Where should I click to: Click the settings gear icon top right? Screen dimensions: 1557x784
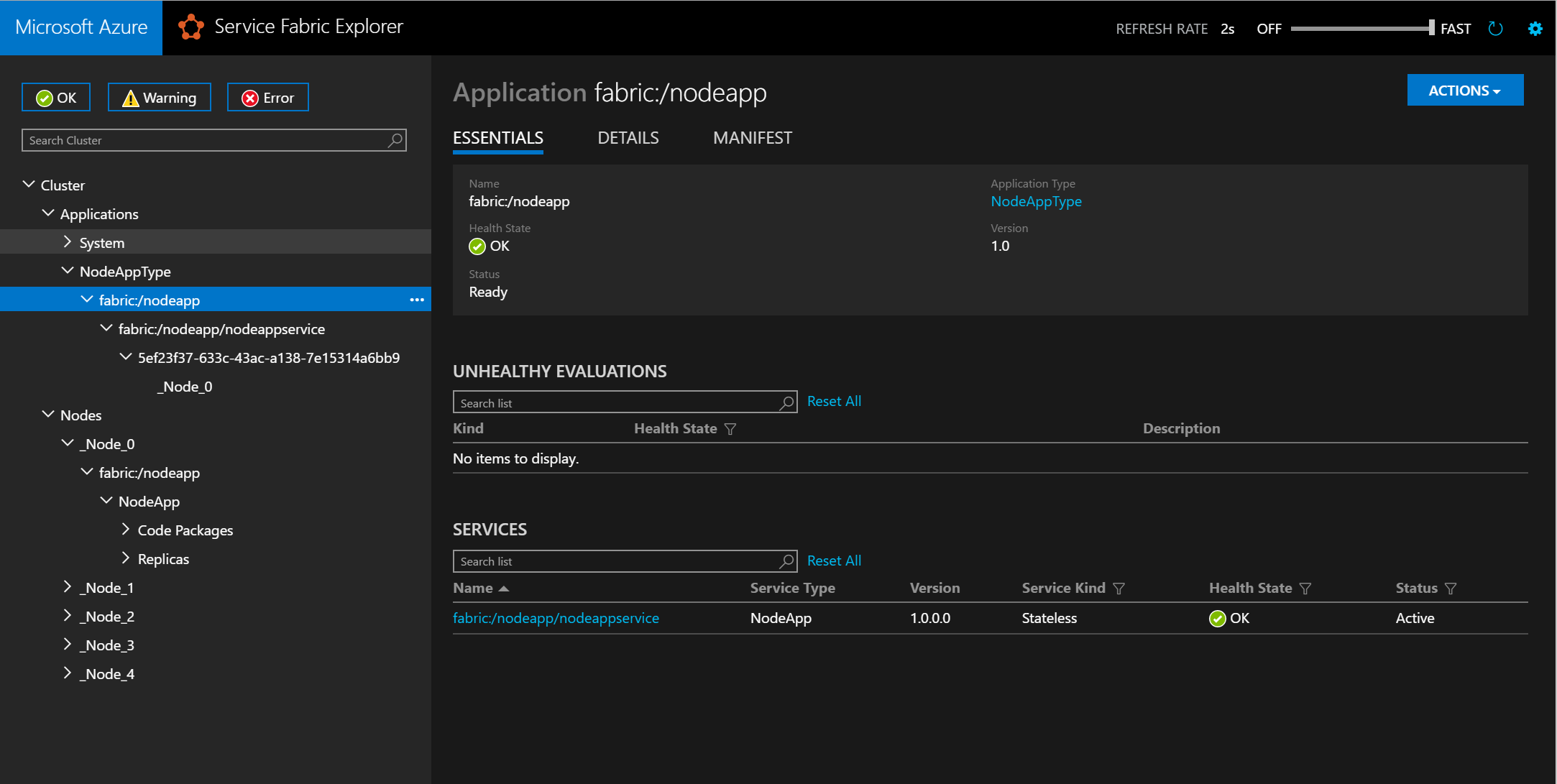pos(1536,28)
